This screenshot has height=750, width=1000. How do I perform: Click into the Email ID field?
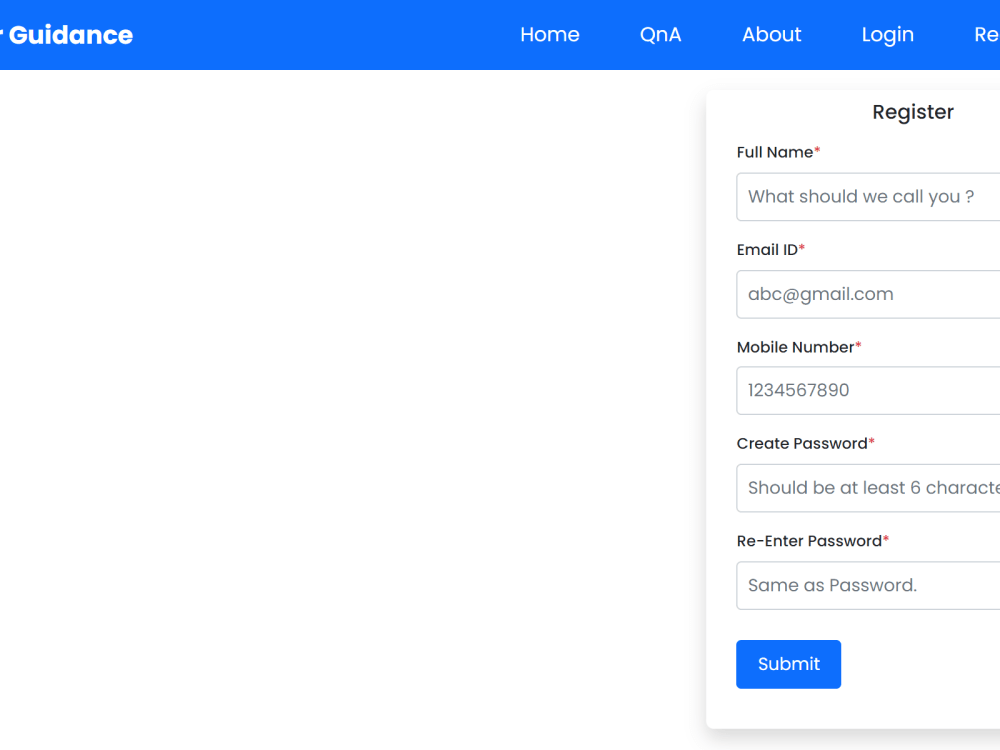(x=868, y=294)
